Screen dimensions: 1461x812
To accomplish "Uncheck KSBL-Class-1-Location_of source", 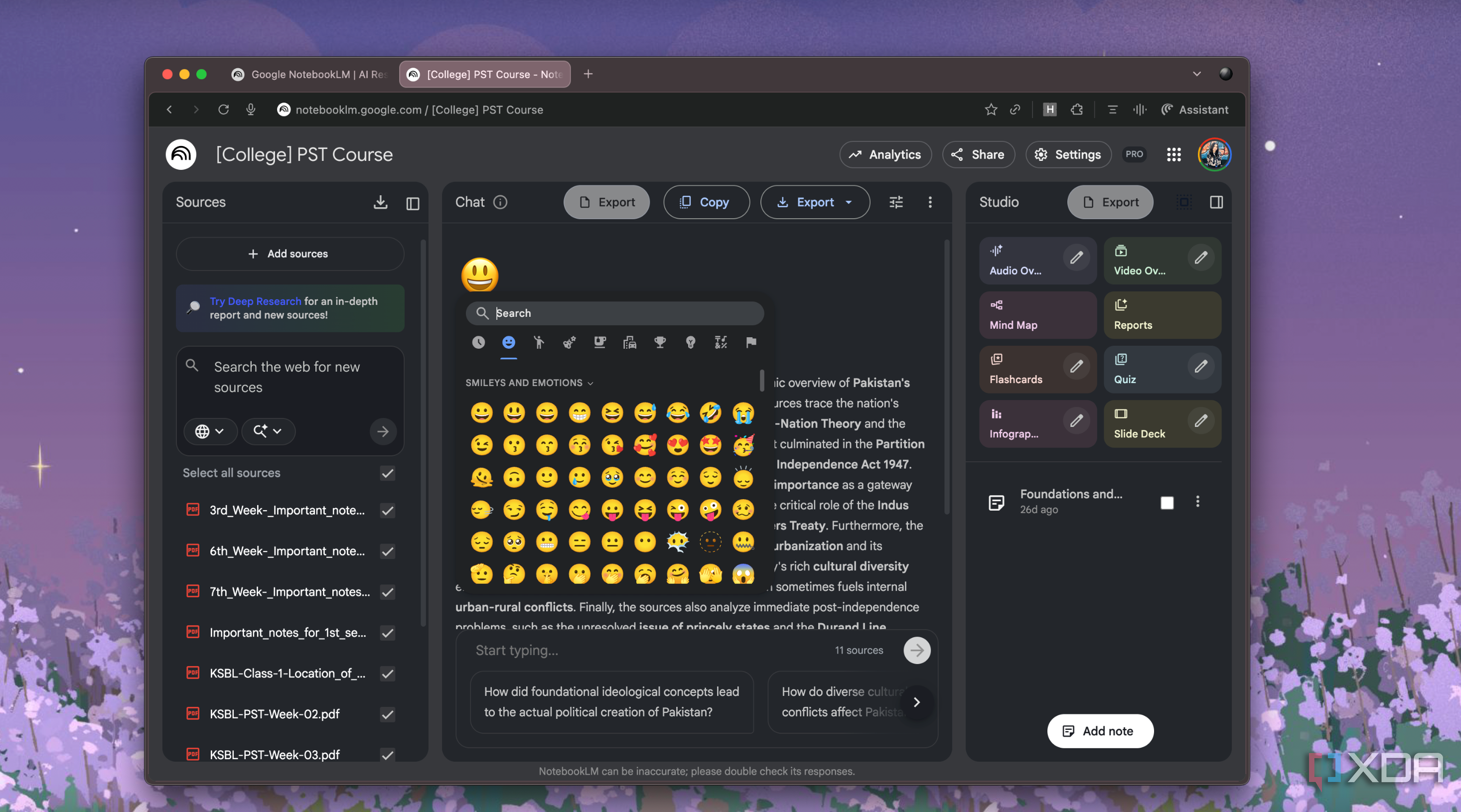I will point(388,674).
